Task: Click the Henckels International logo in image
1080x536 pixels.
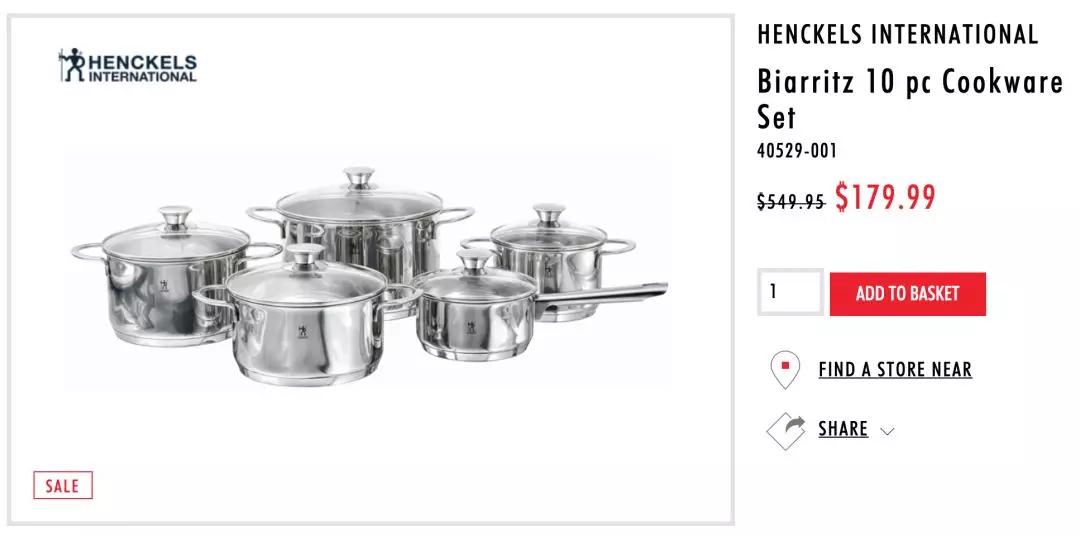Action: tap(127, 66)
